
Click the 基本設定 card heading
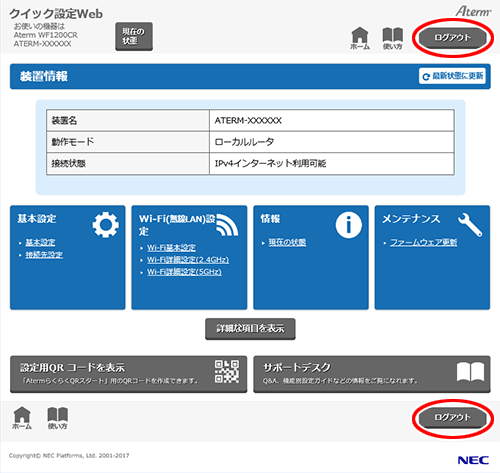[37, 219]
